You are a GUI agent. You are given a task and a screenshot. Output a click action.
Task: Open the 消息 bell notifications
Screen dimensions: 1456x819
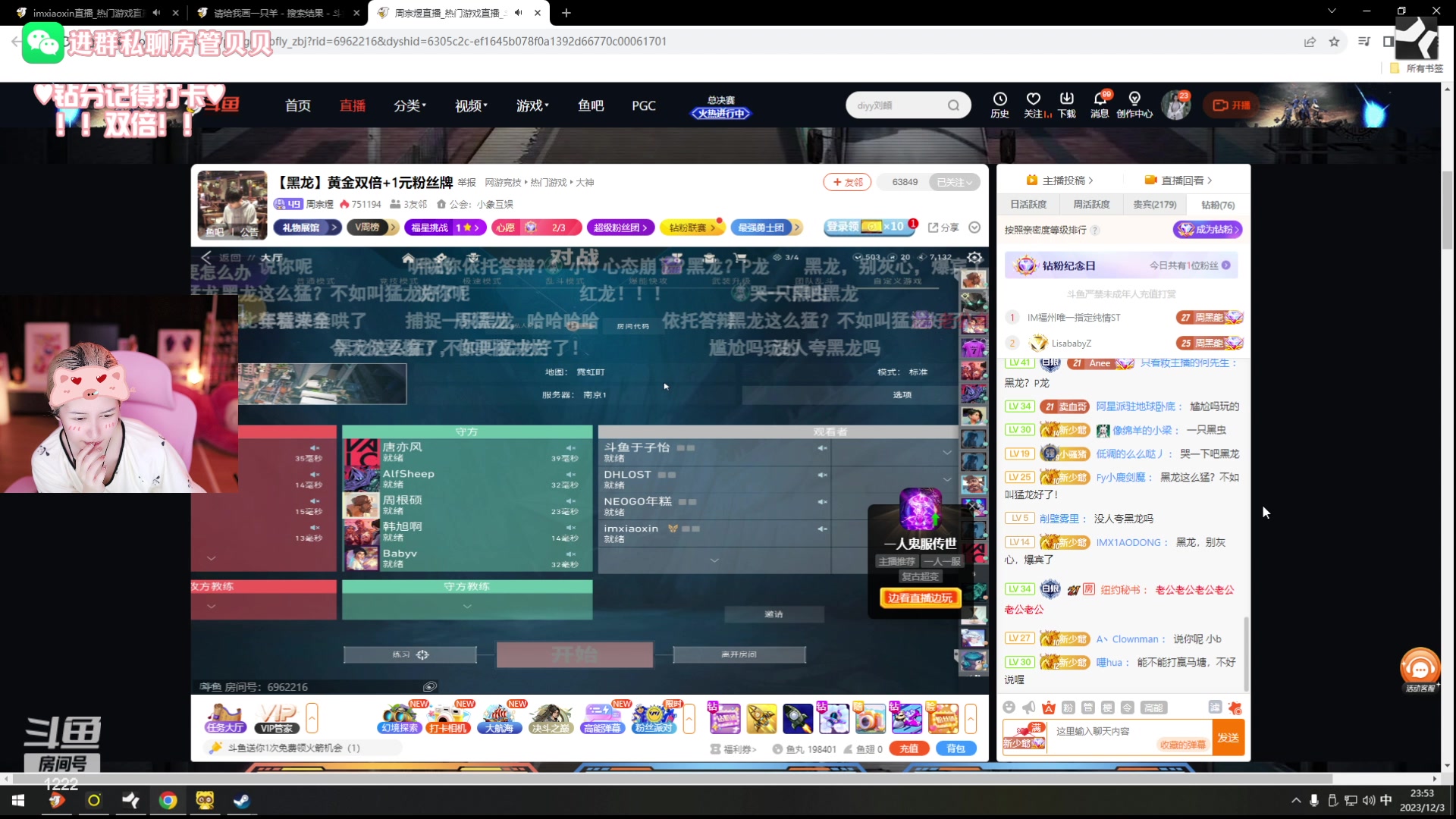[1100, 105]
